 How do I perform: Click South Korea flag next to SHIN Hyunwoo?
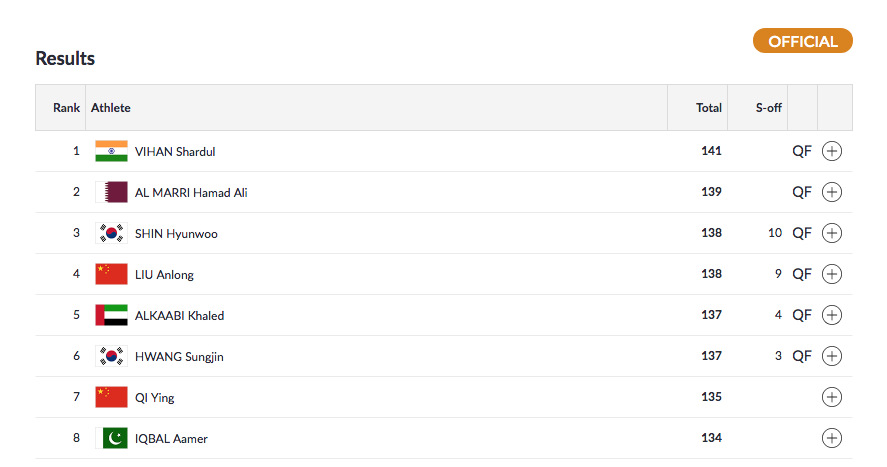pos(111,233)
